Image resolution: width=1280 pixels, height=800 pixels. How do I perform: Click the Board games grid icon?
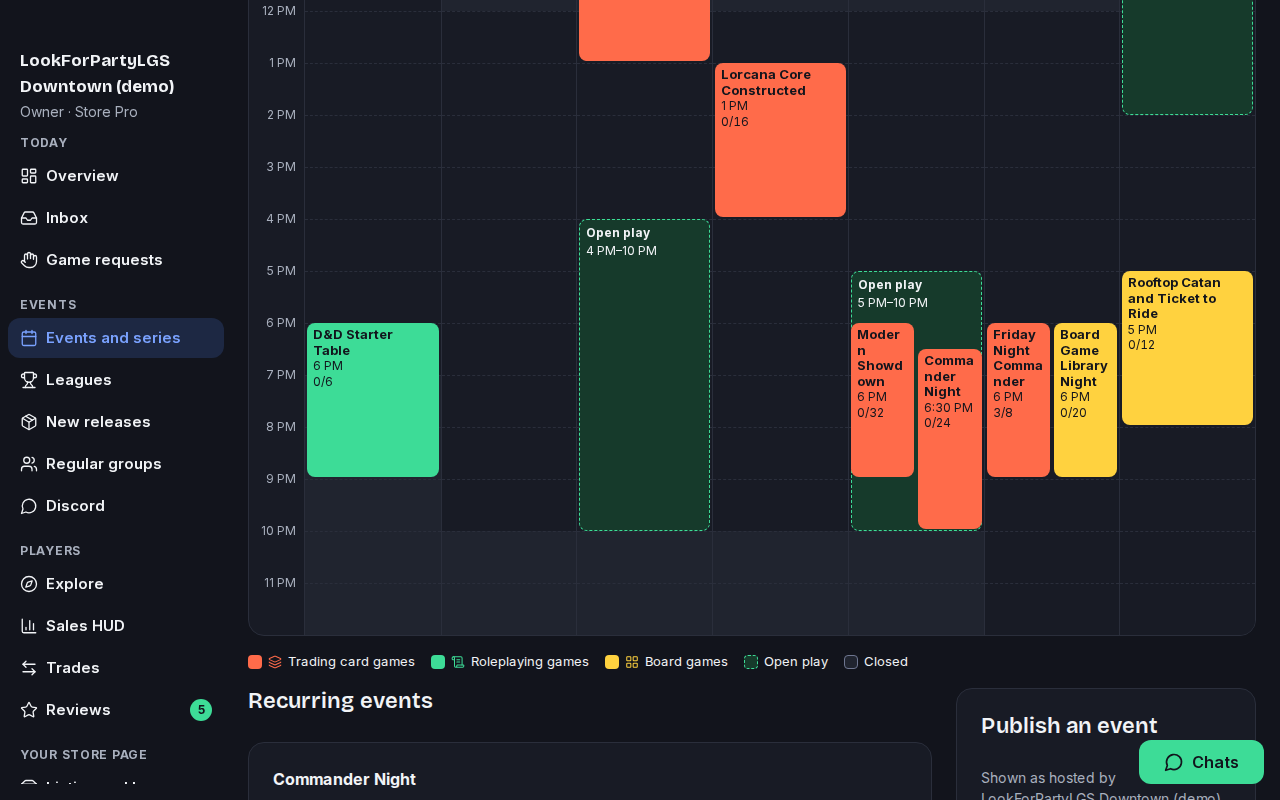[x=632, y=662]
